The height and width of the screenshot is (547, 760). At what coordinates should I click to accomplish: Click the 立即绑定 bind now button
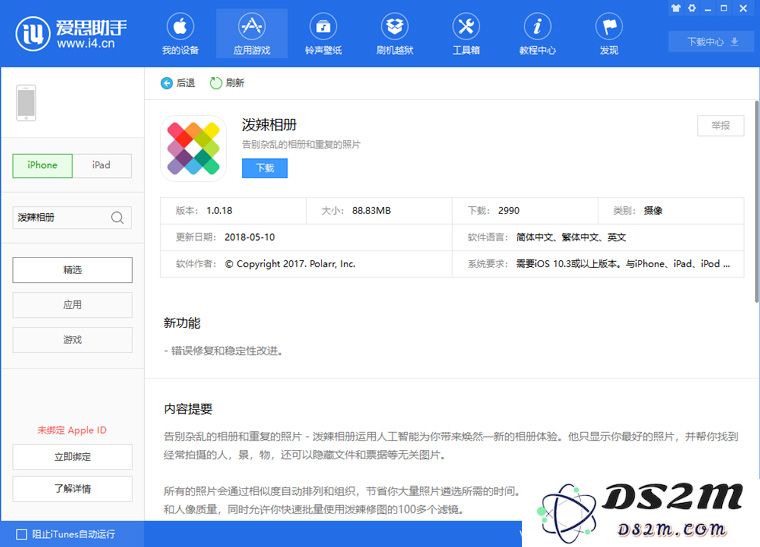coord(72,457)
